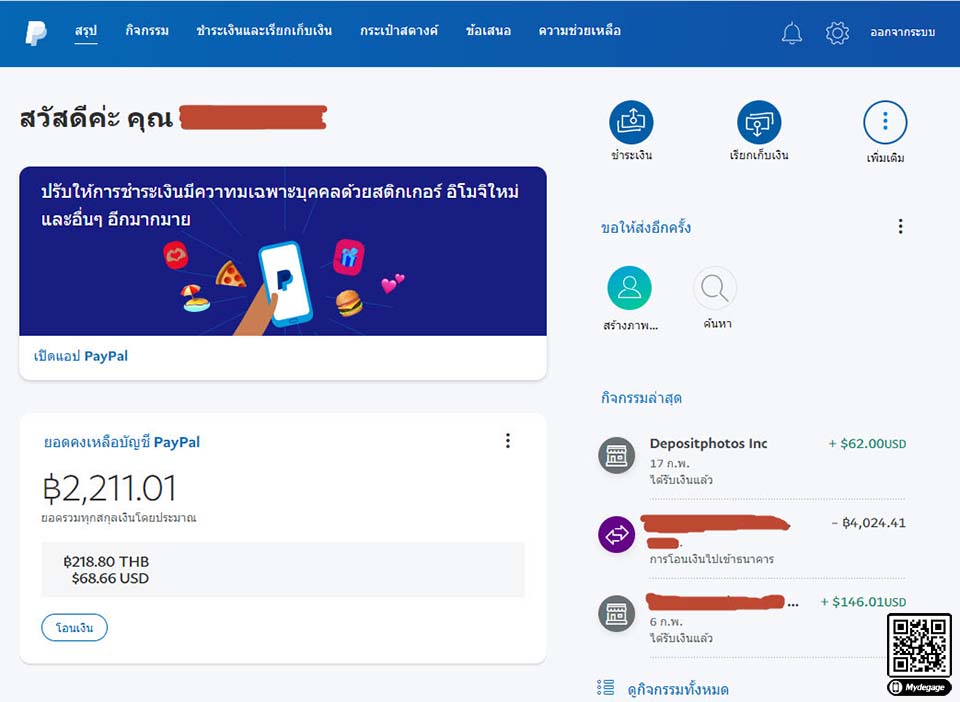This screenshot has height=702, width=960.
Task: Go to the สรุป summary tab
Action: click(86, 31)
